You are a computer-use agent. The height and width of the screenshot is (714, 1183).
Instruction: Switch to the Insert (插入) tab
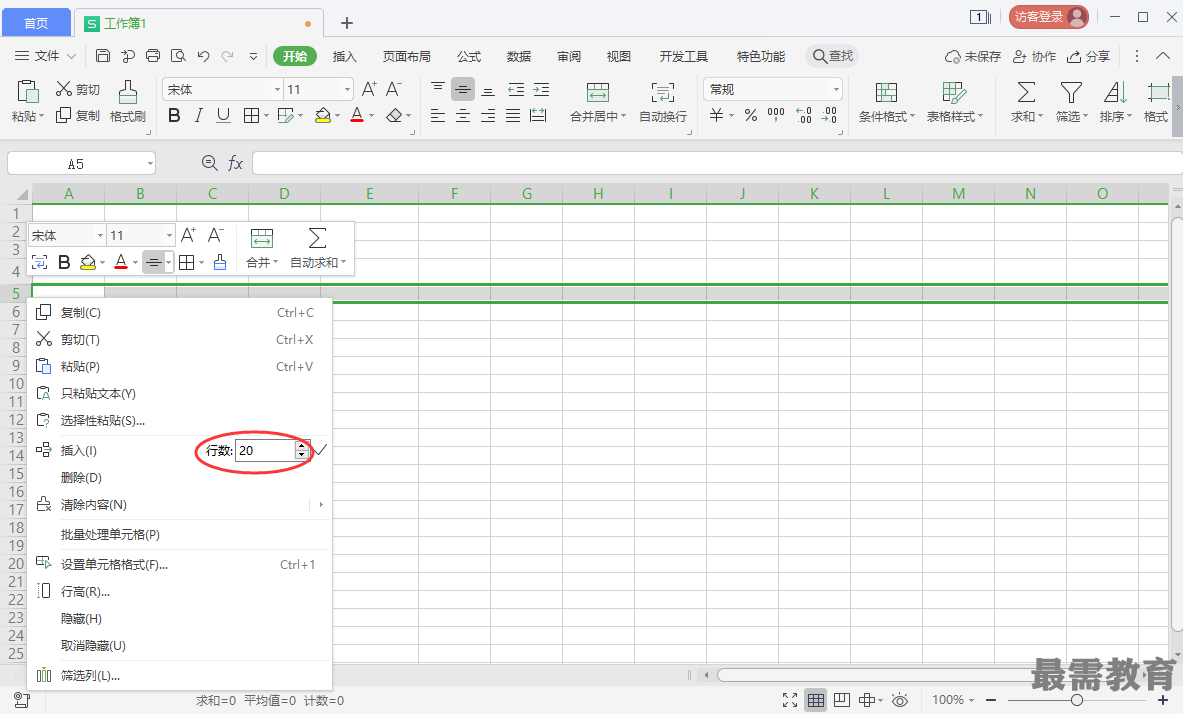click(x=344, y=56)
